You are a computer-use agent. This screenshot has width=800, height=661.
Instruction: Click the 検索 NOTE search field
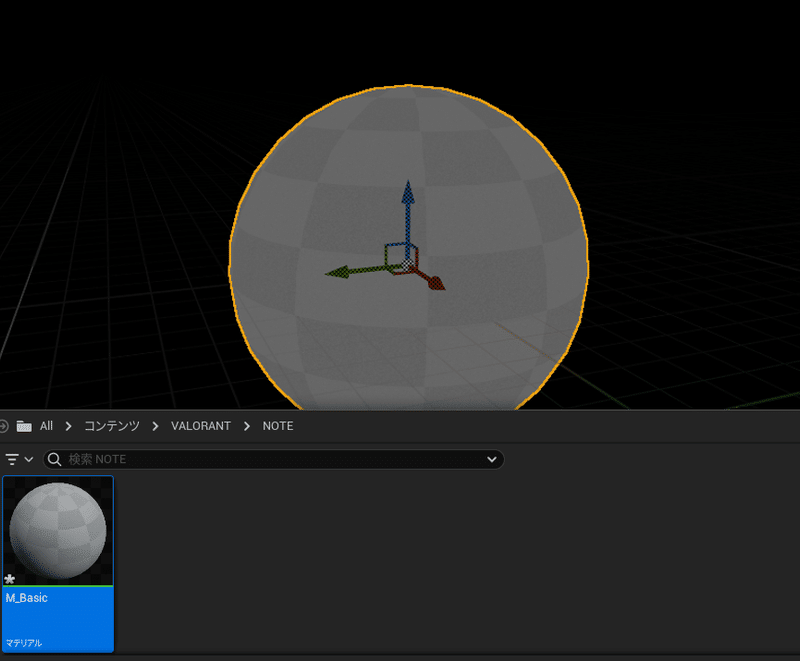click(x=273, y=459)
